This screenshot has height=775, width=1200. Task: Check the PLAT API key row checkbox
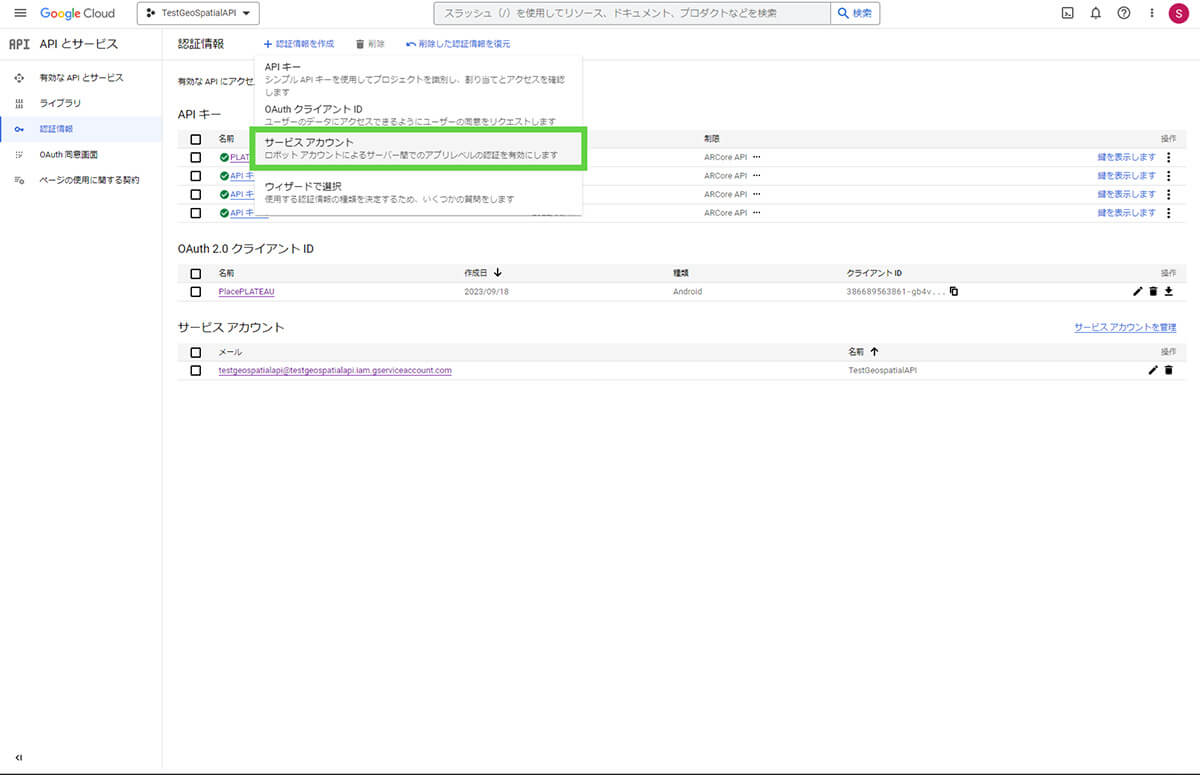coord(196,157)
